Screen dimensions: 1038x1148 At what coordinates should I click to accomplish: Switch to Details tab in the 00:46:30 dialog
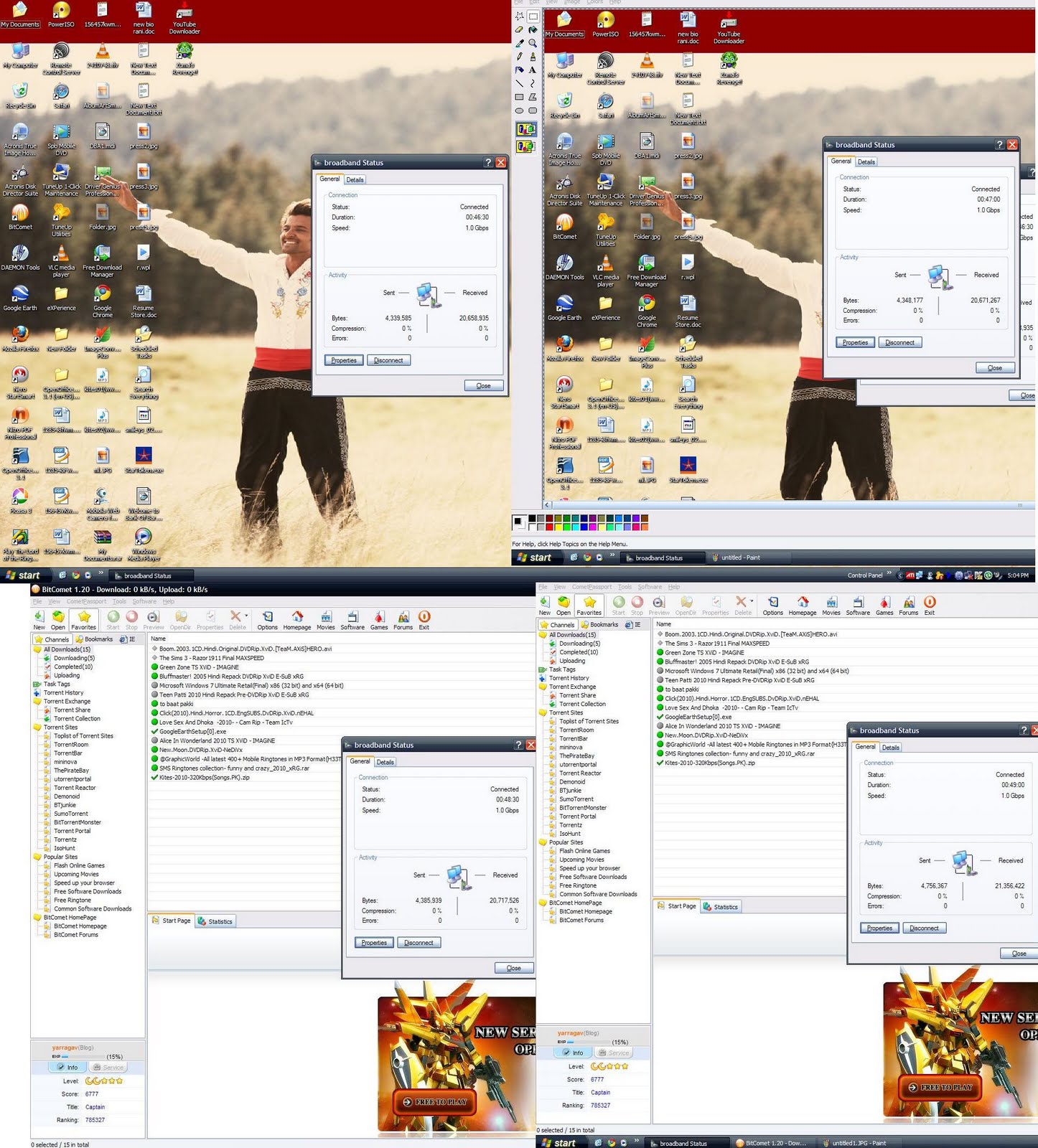[x=355, y=179]
